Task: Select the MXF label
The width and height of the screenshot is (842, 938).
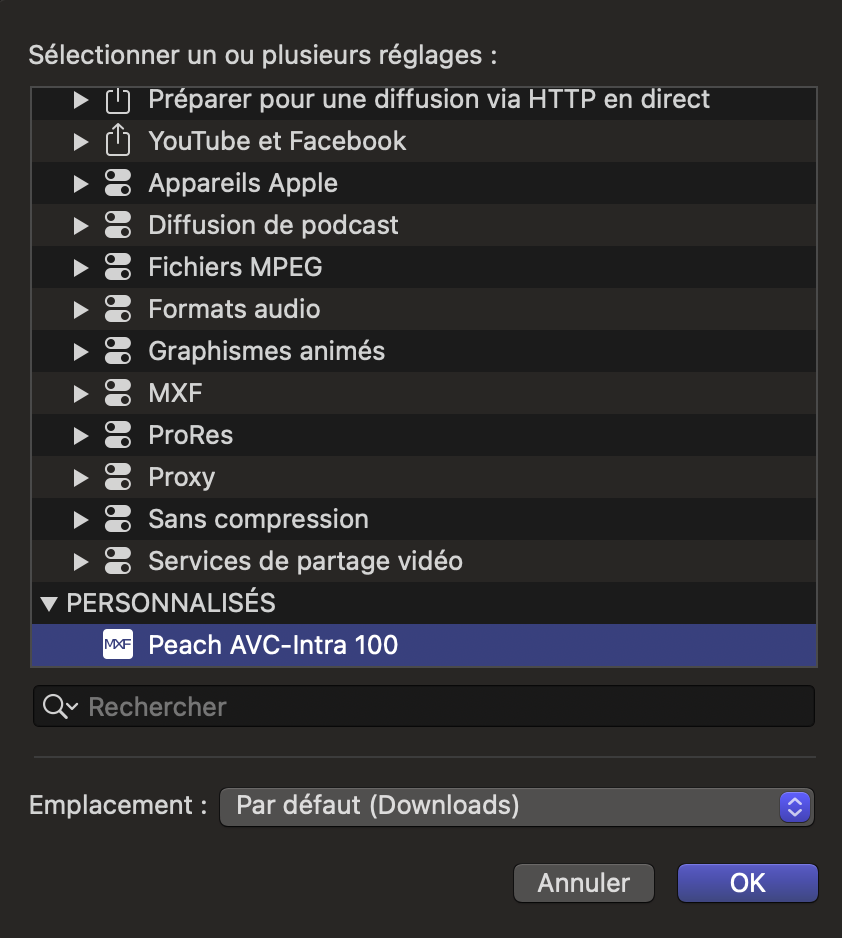Action: pos(175,393)
